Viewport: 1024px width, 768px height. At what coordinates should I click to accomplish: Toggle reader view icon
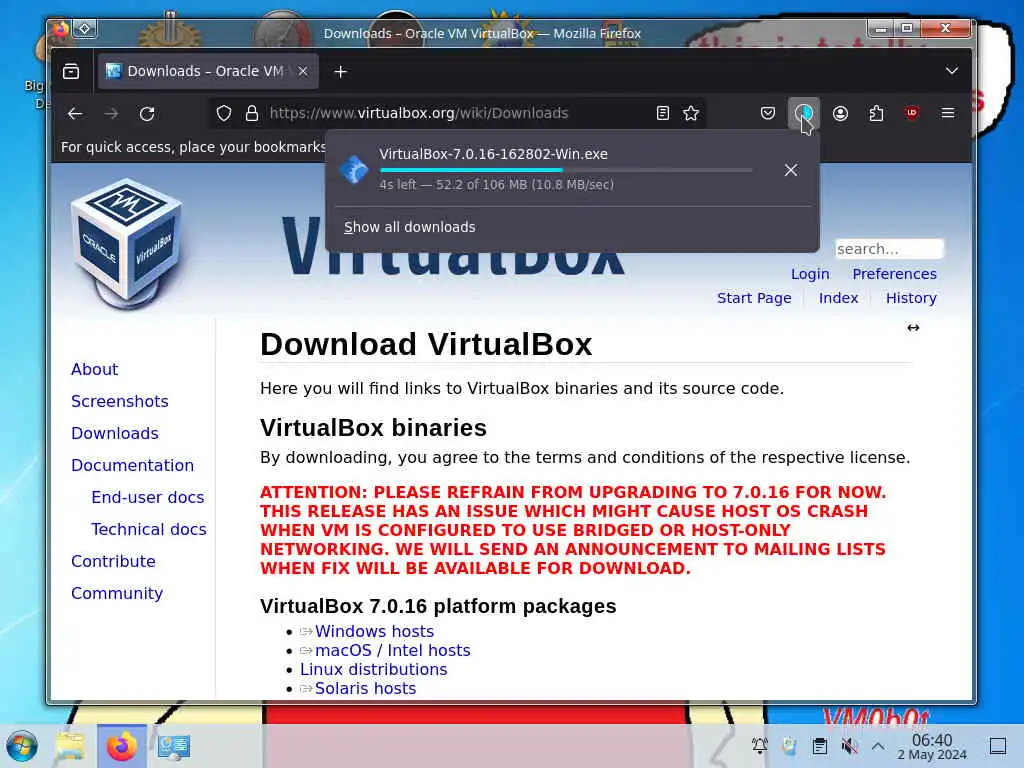(x=663, y=114)
